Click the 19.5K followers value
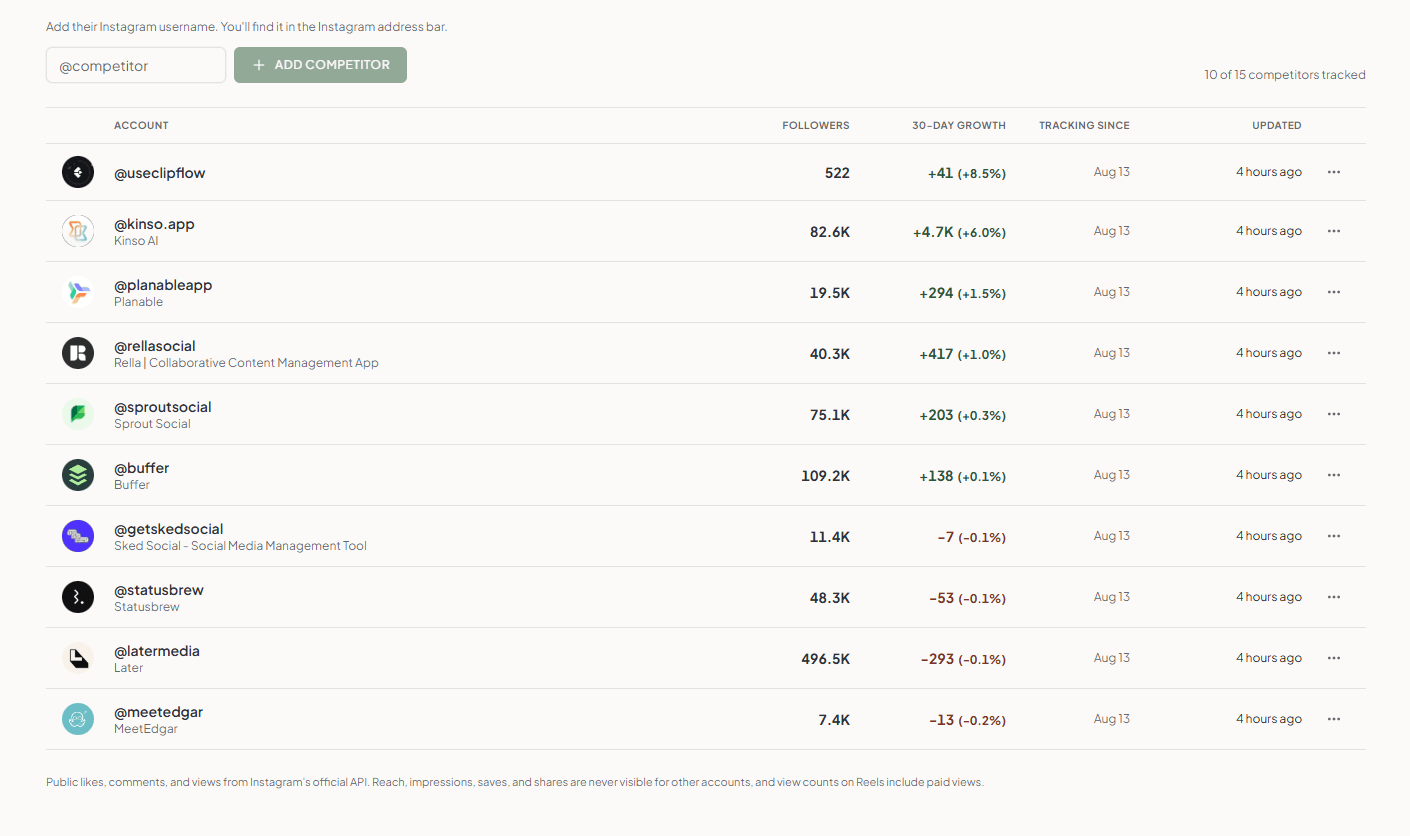Image resolution: width=1410 pixels, height=836 pixels. (x=830, y=293)
